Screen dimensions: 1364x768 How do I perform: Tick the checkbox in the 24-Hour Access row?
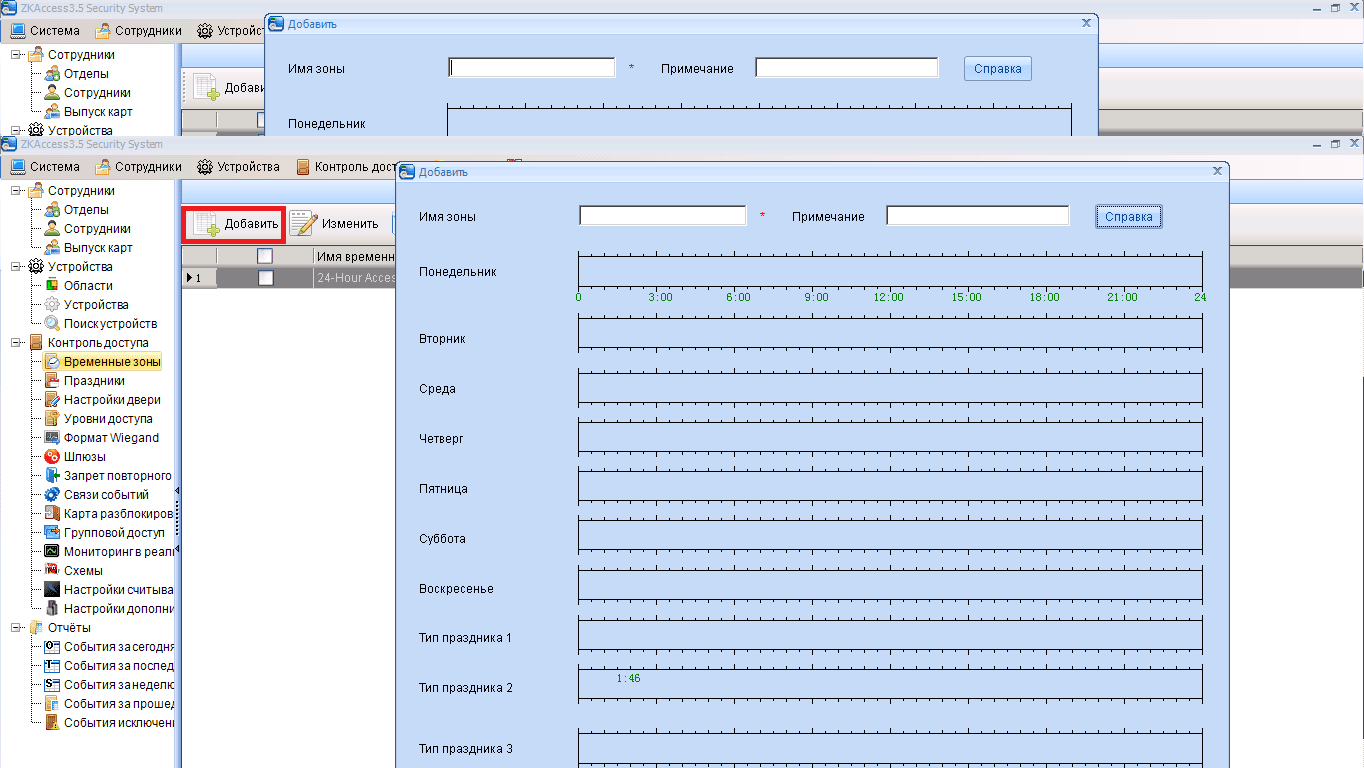click(265, 278)
